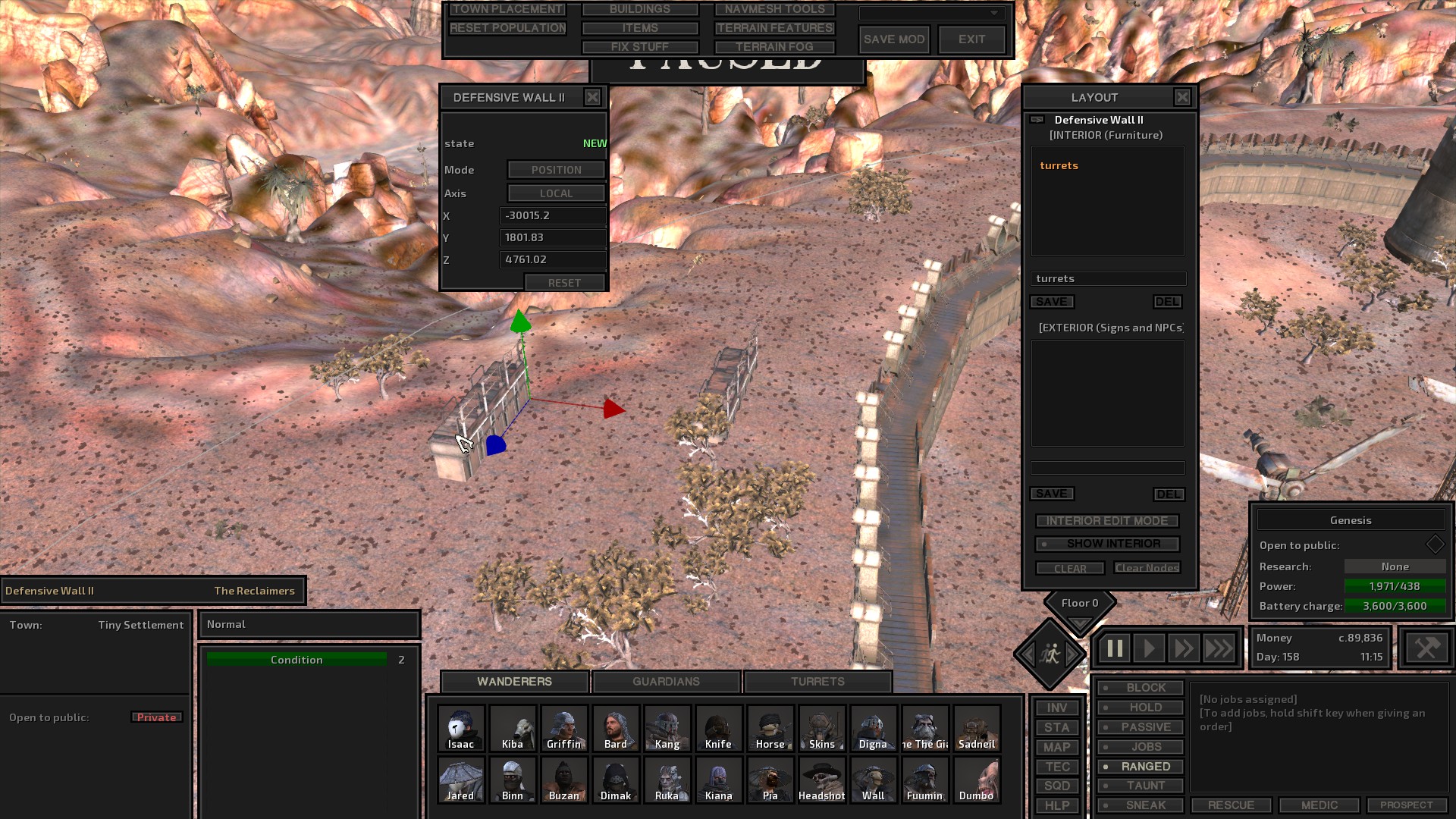The width and height of the screenshot is (1456, 819).
Task: Open the WANDERERS squad tab
Action: pyautogui.click(x=514, y=682)
